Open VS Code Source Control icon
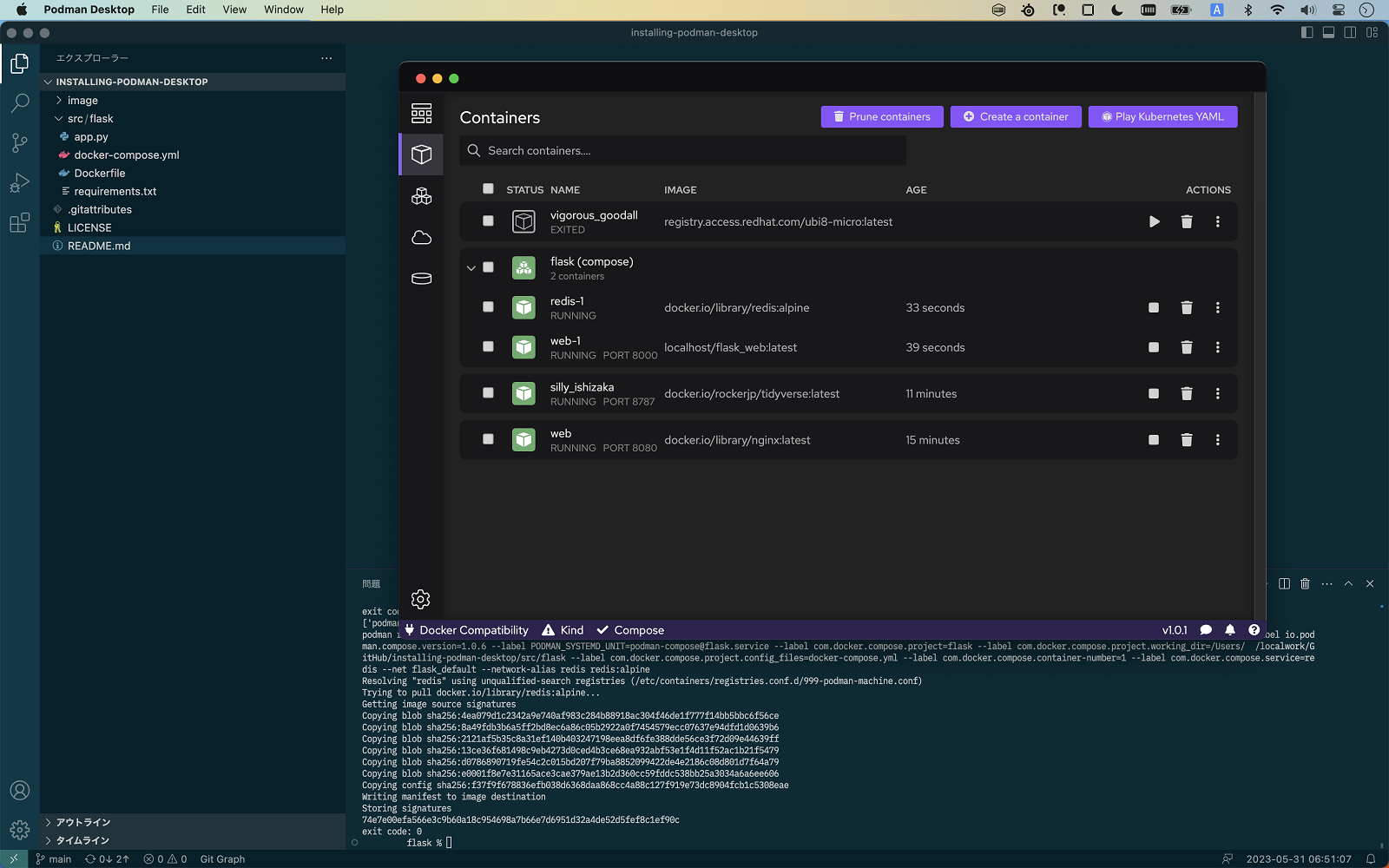Viewport: 1389px width, 868px height. point(19,143)
